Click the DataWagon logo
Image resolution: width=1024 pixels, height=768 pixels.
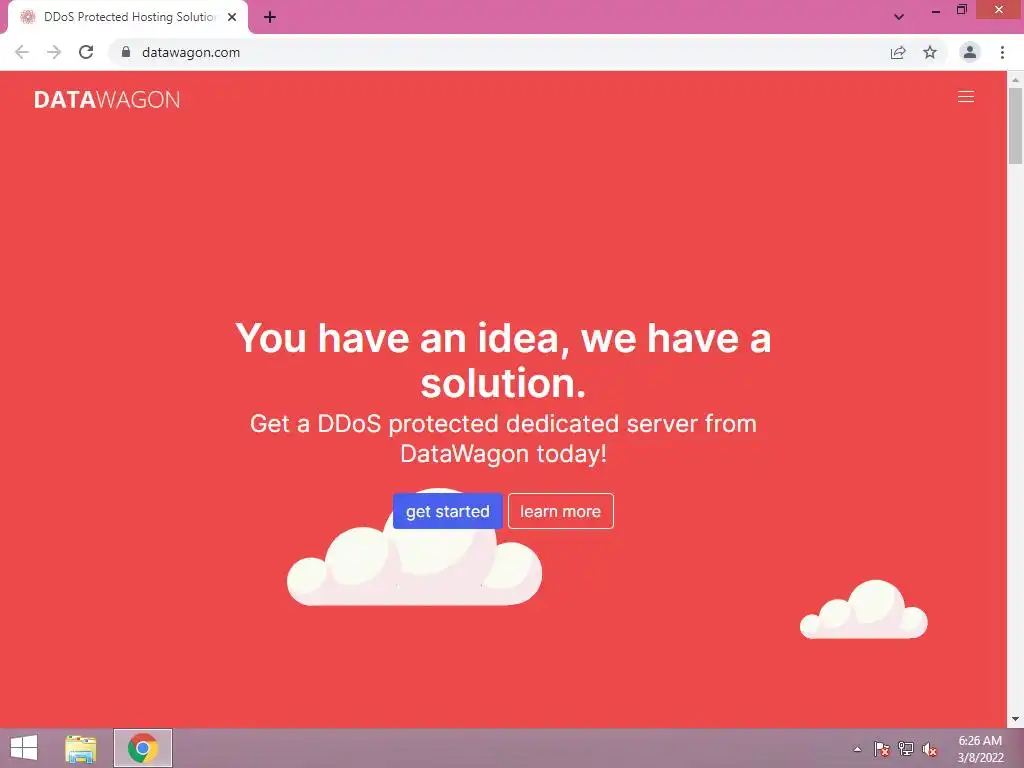click(107, 99)
